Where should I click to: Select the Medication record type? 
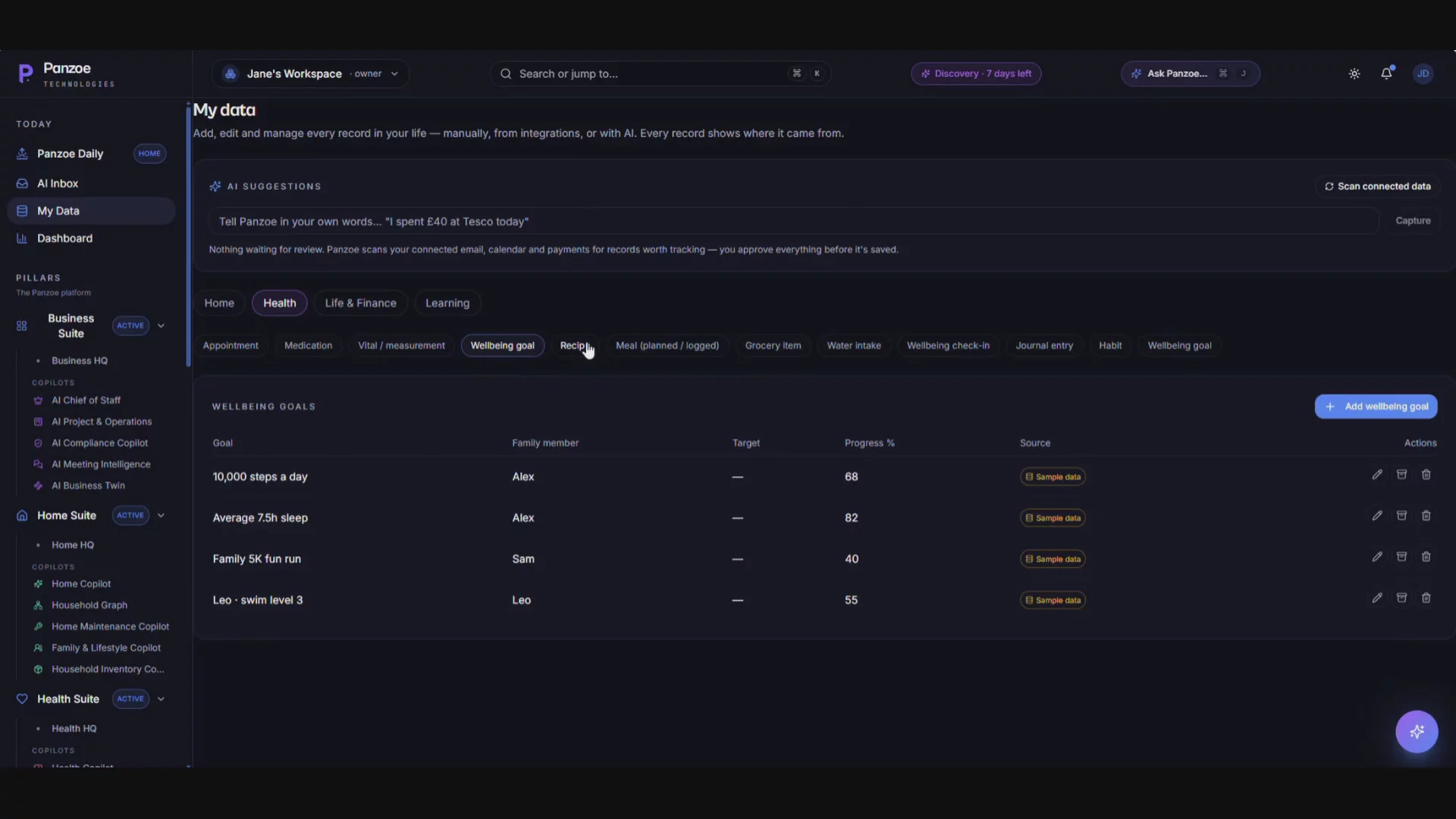click(308, 346)
